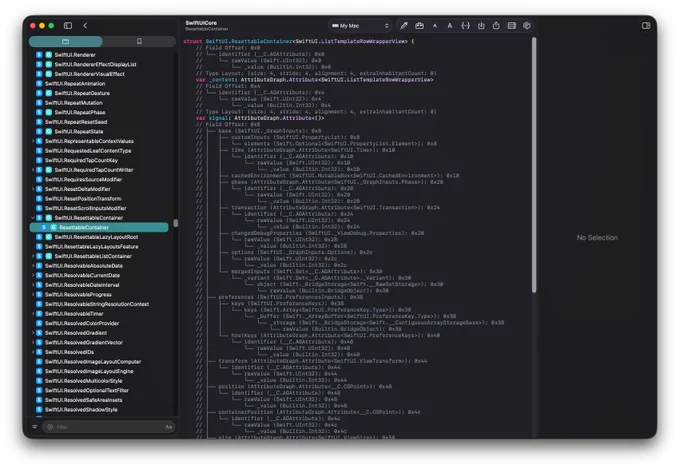Select SwiftUI.RequestedLeafContentType
The width and height of the screenshot is (680, 469).
coord(100,151)
